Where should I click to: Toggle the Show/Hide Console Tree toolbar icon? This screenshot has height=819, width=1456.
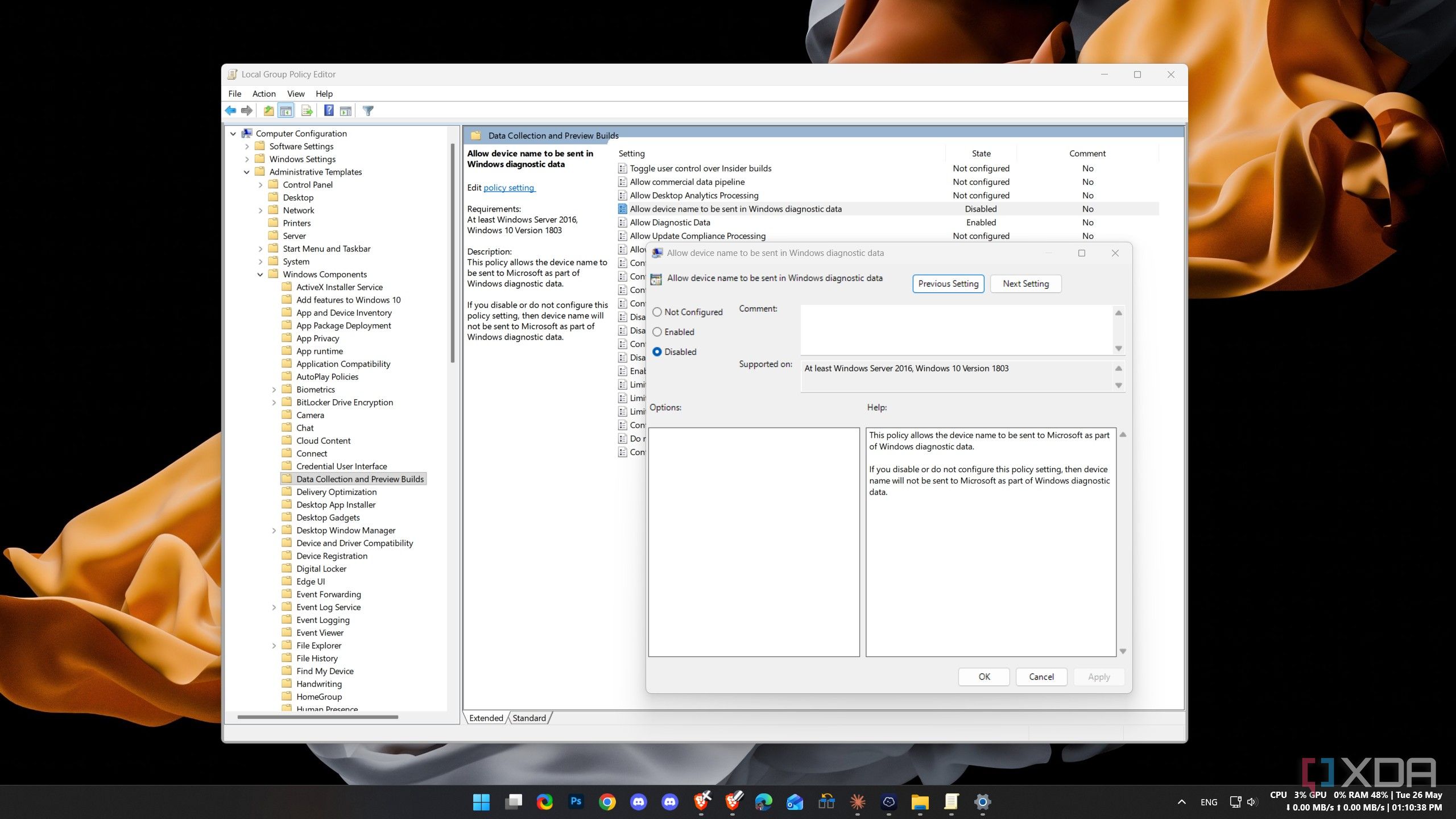click(286, 110)
